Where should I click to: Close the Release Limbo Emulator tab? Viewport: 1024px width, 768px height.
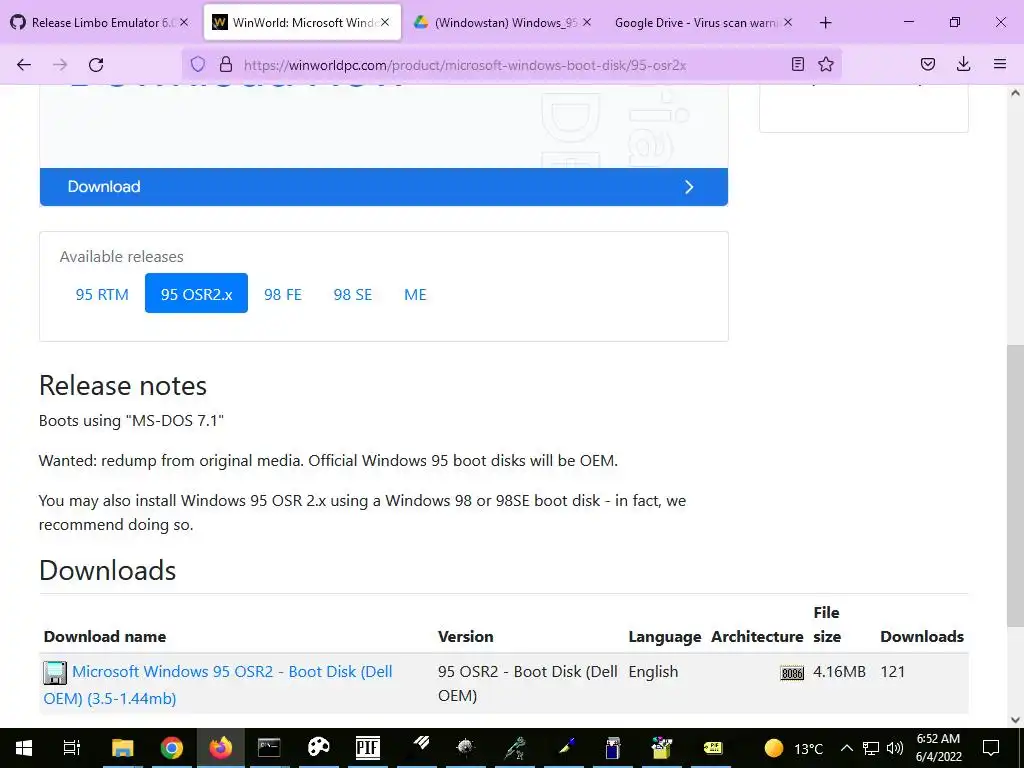[x=184, y=22]
